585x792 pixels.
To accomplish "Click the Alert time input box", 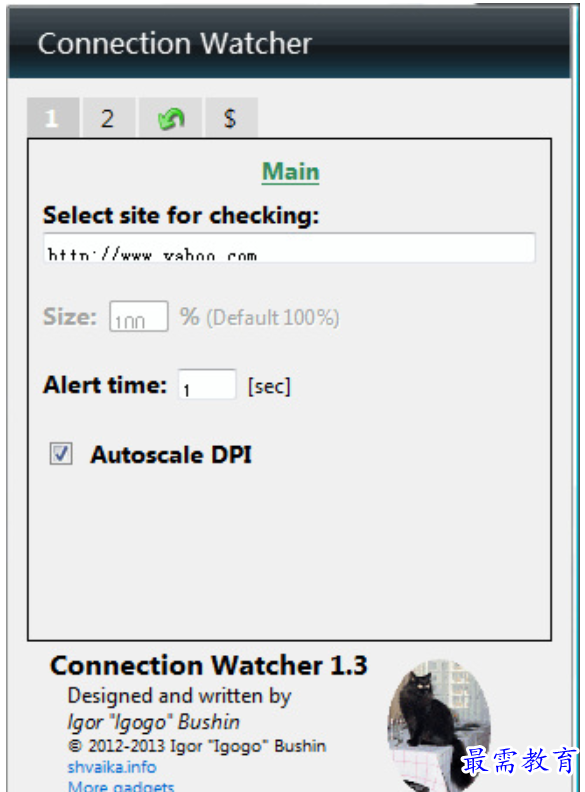I will pyautogui.click(x=207, y=384).
